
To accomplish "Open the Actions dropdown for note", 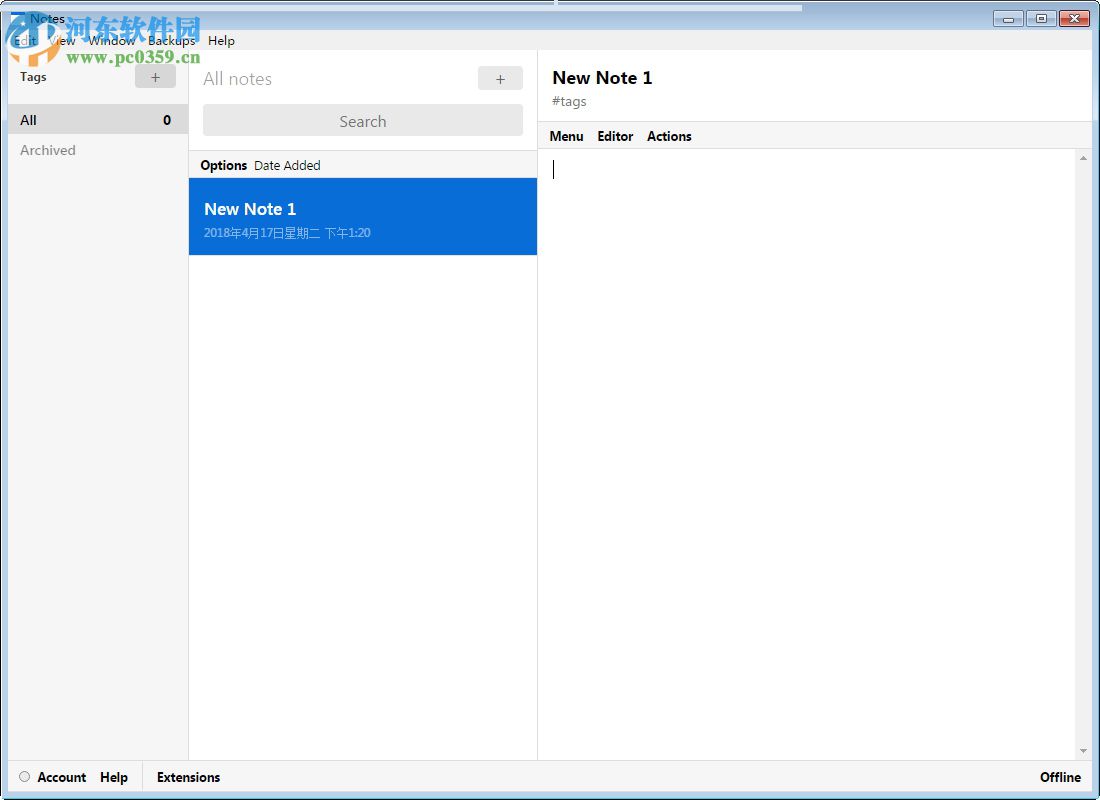I will (x=669, y=136).
